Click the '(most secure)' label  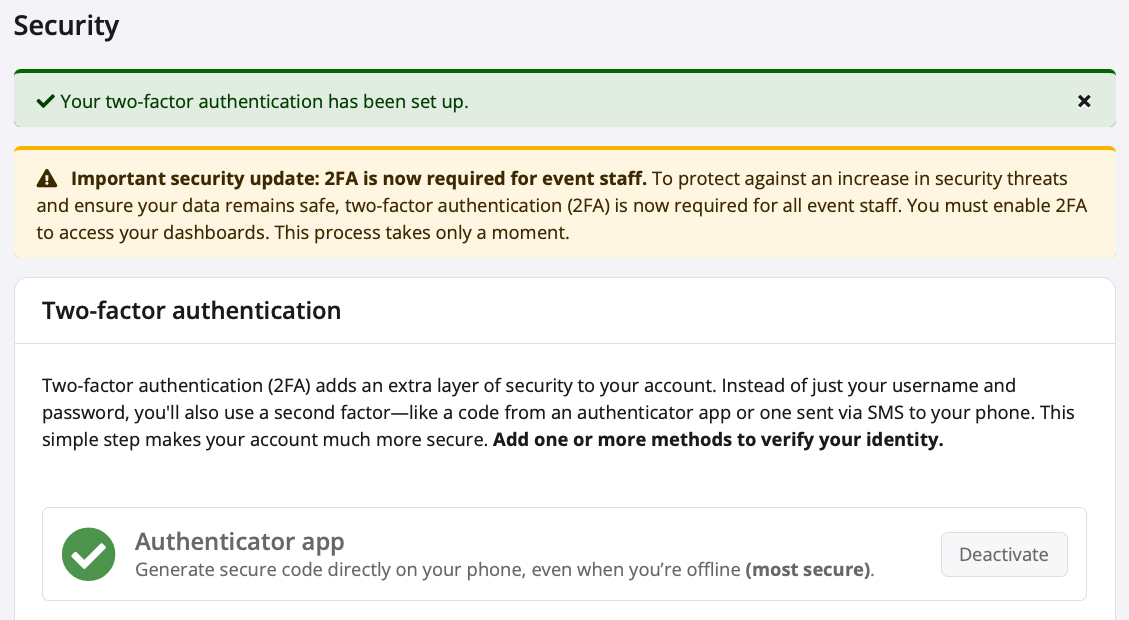pos(808,570)
